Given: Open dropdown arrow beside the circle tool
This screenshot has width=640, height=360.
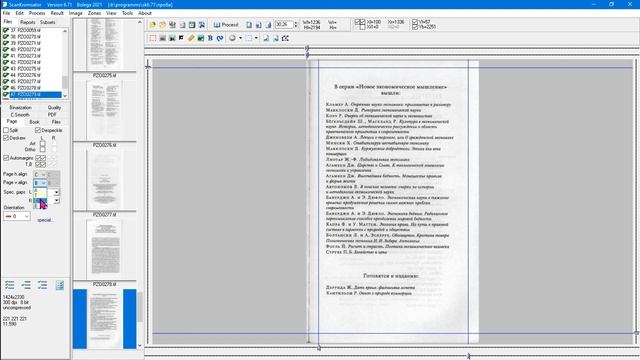Looking at the screenshot, I should 240,38.
